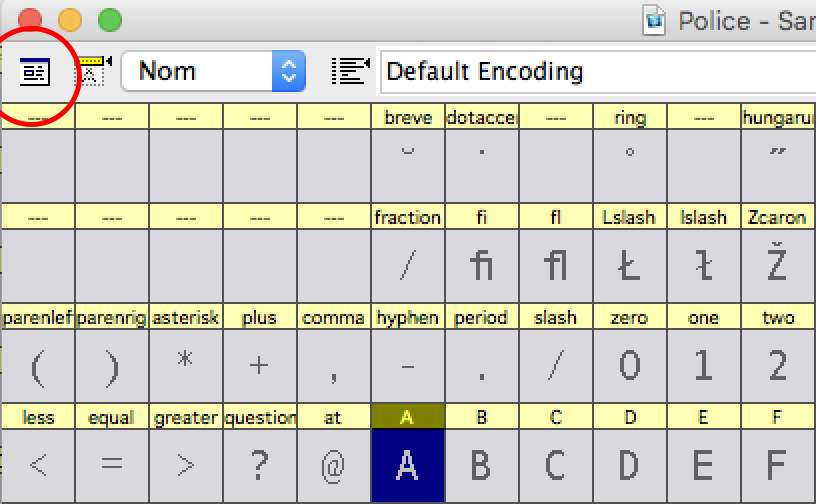Choose the fl ligature glyph cell
This screenshot has width=816, height=504.
pyautogui.click(x=555, y=266)
